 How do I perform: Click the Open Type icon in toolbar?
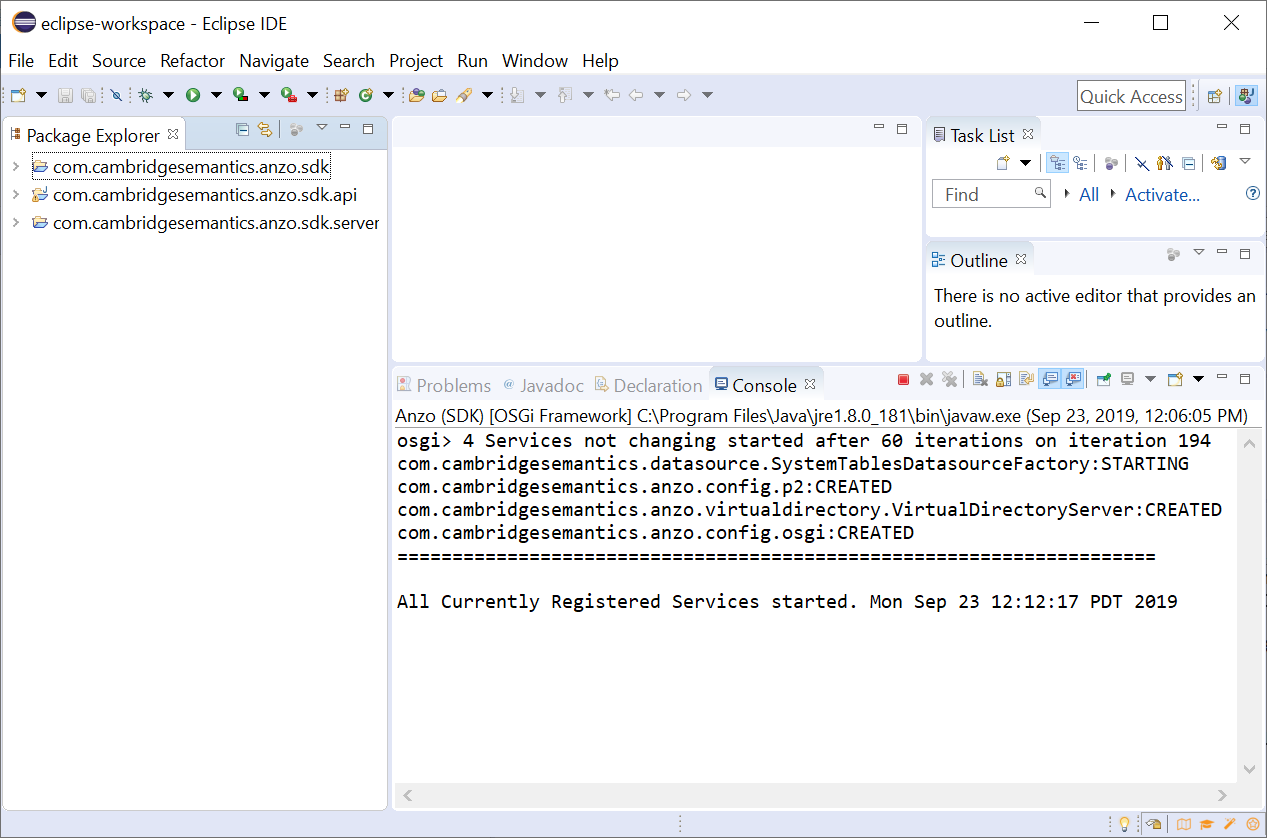point(416,95)
